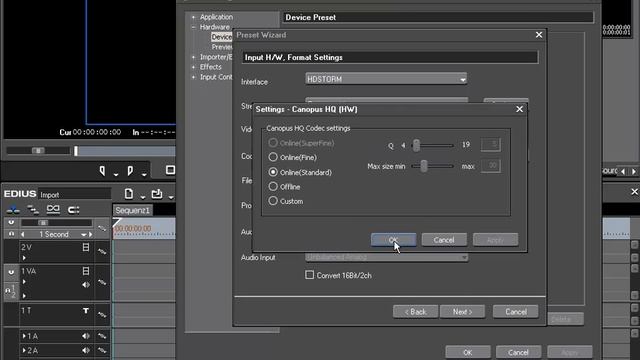The image size is (640, 360).
Task: Open the Set Out point options arrow
Action: [x=144, y=174]
